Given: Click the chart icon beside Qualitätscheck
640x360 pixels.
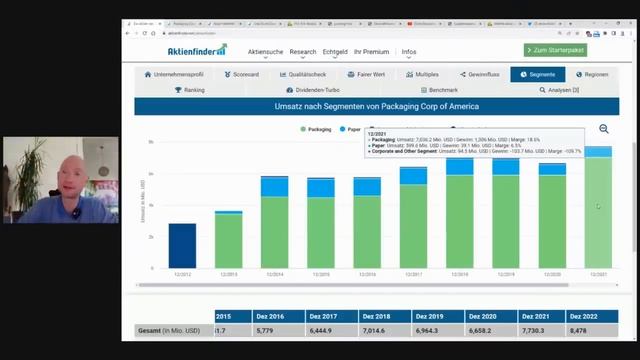Looking at the screenshot, I should 283,74.
